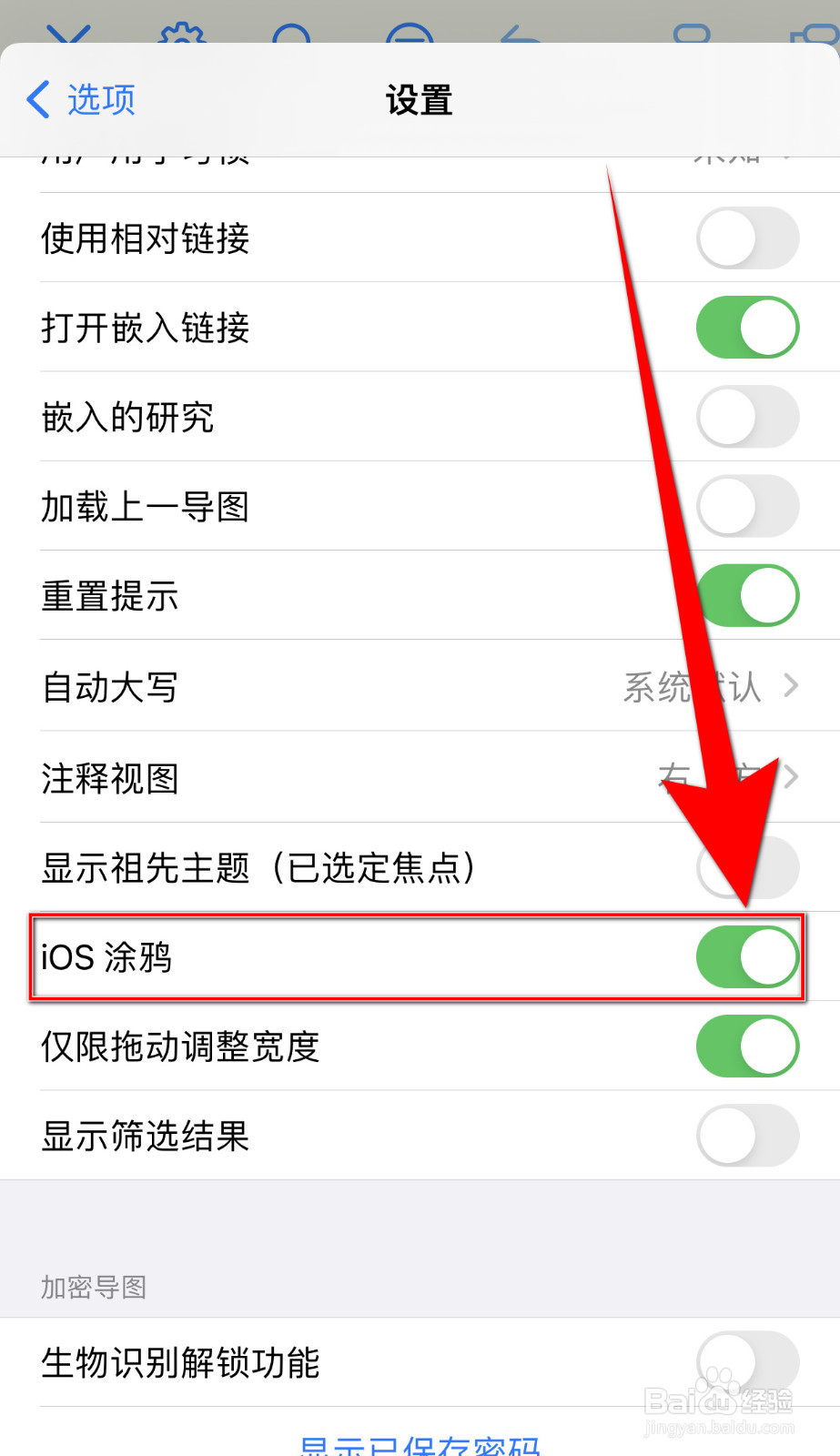Turn on 加载上一导图 switch
Screen dimensions: 840x1456
pos(748,506)
